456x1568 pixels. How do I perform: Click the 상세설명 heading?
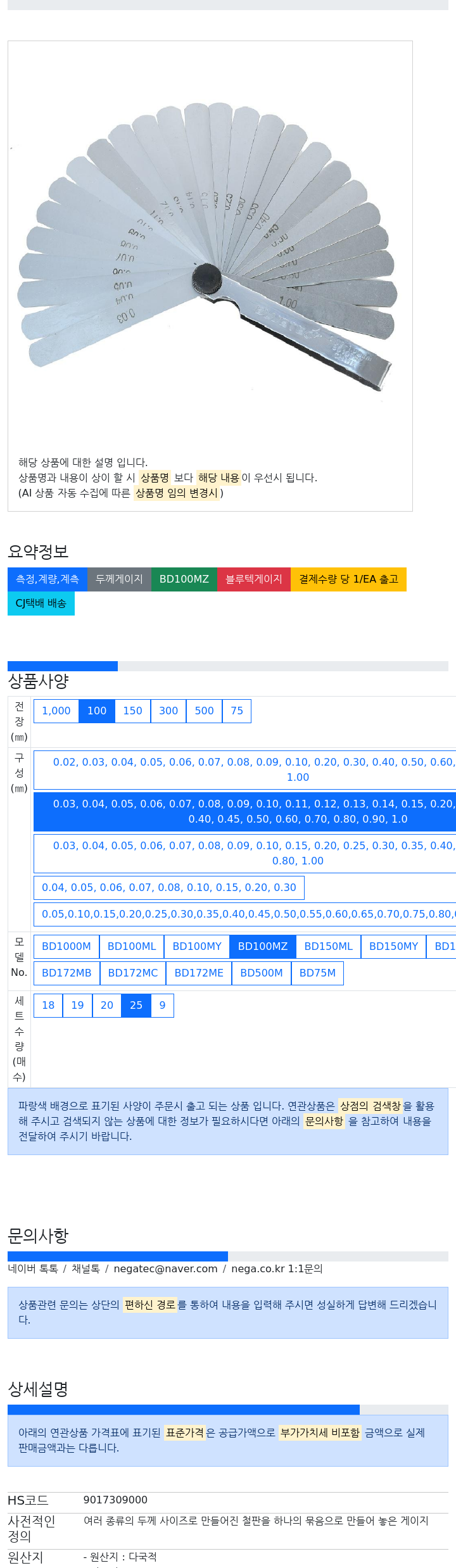(x=38, y=1389)
